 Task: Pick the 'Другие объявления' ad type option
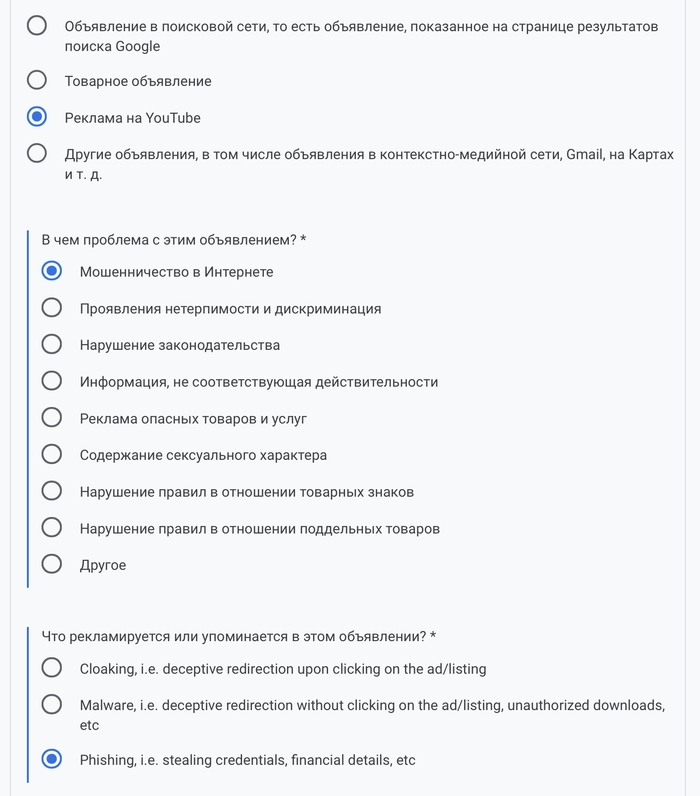[x=37, y=154]
